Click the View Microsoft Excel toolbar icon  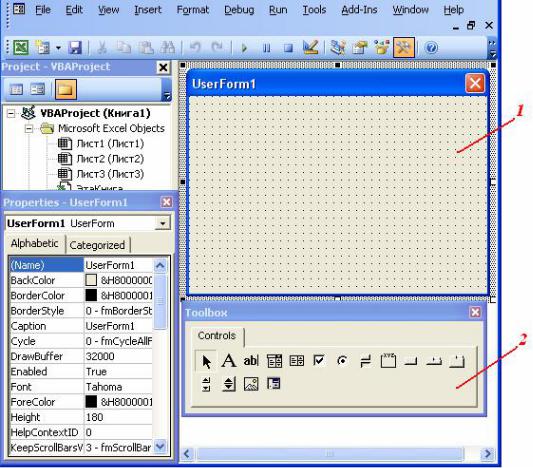point(21,47)
